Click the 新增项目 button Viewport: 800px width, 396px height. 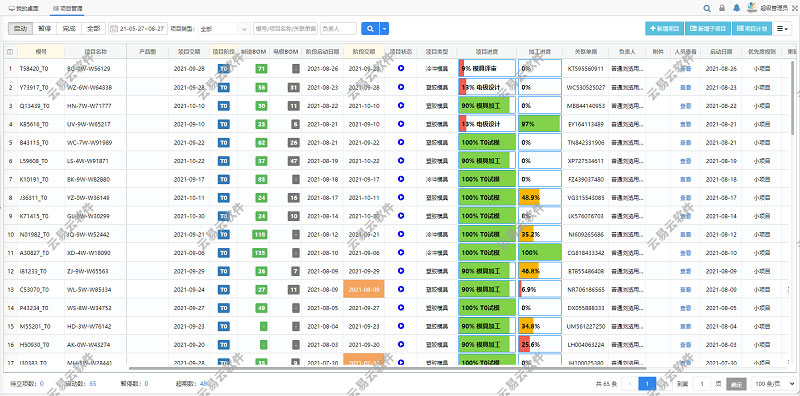[664, 29]
